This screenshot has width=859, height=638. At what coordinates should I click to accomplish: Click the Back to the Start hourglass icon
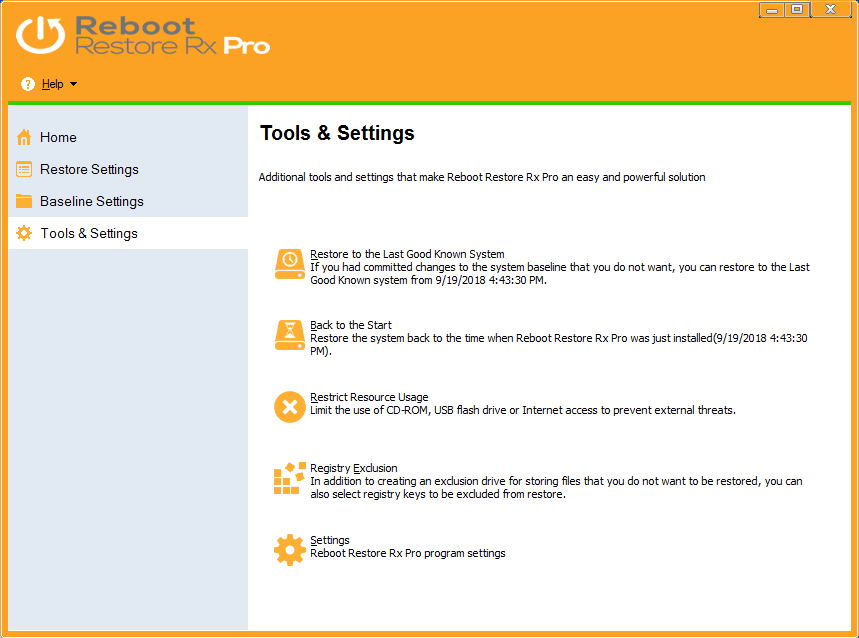pyautogui.click(x=290, y=335)
